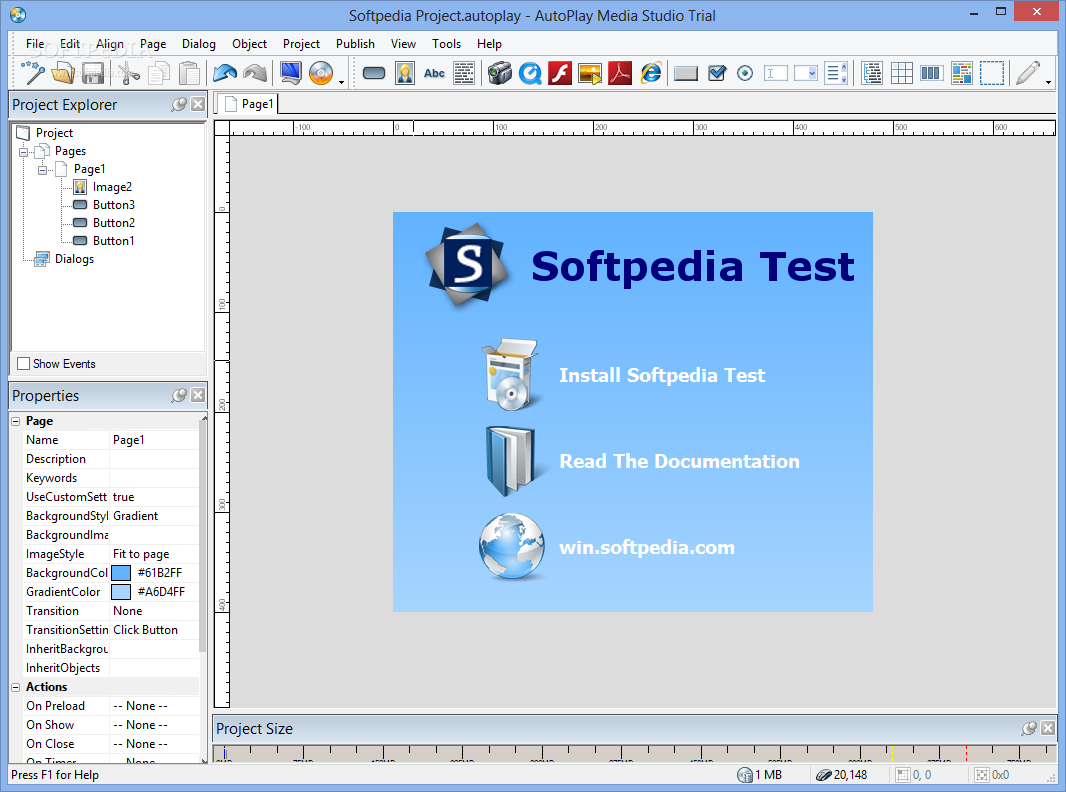The height and width of the screenshot is (792, 1066).
Task: Collapse the Actions properties section
Action: point(16,687)
